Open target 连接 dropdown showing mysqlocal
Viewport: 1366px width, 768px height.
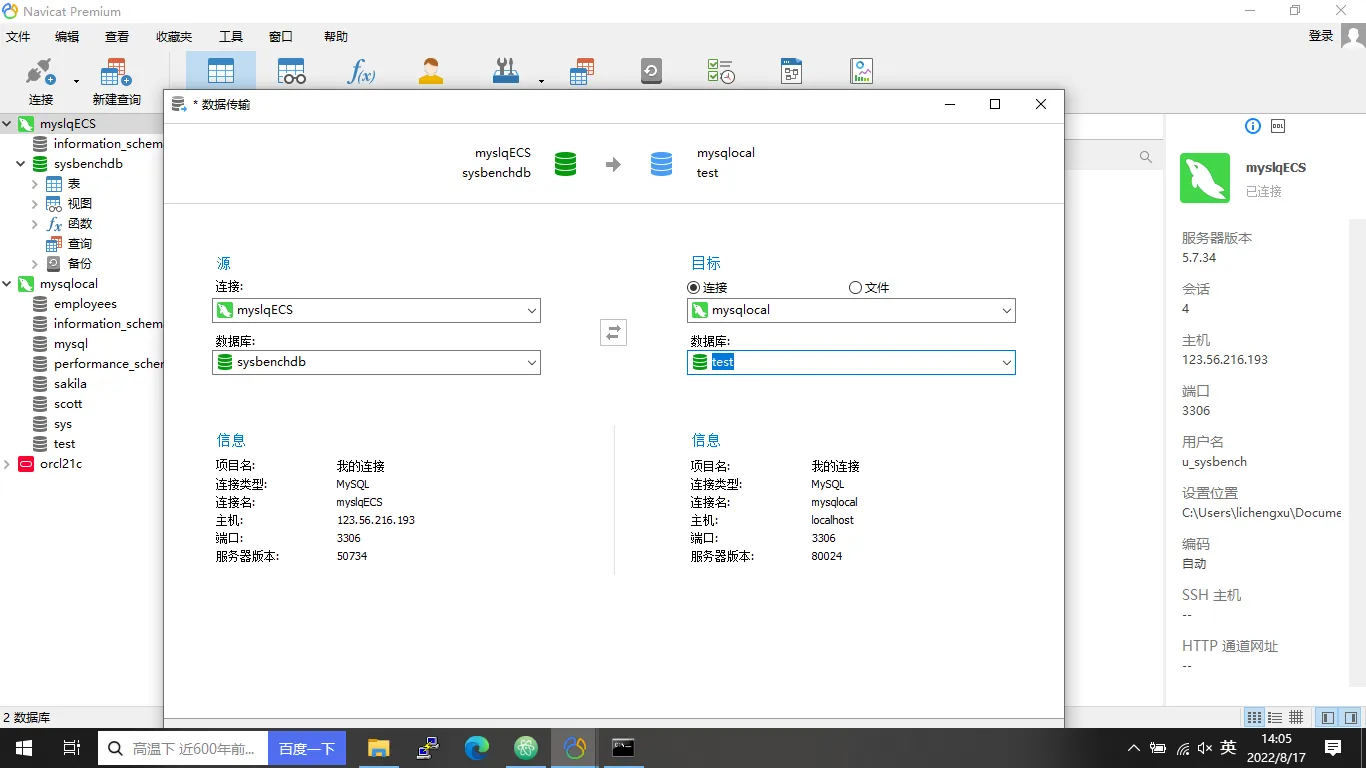[x=852, y=310]
